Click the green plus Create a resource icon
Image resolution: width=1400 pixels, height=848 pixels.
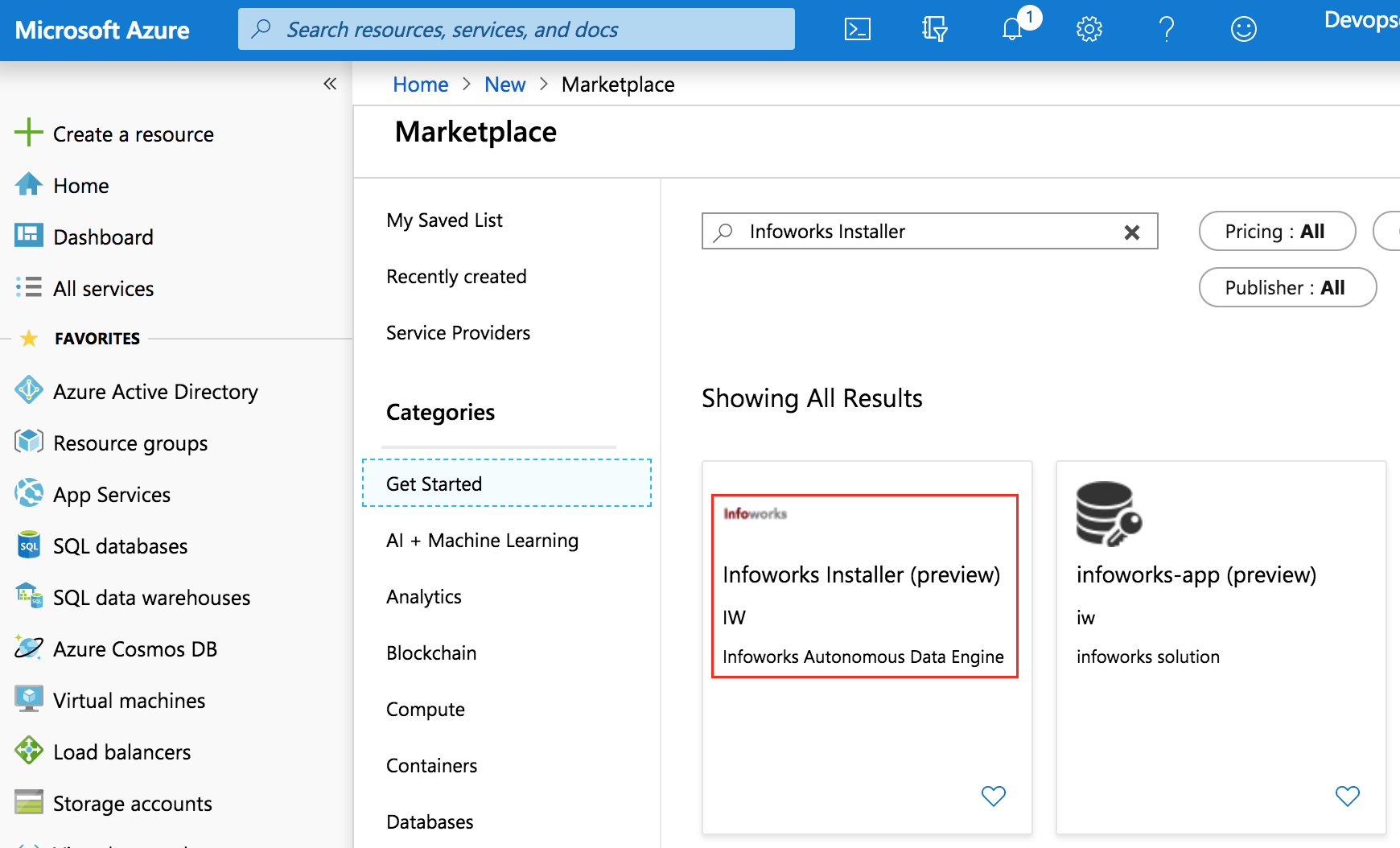(x=28, y=132)
